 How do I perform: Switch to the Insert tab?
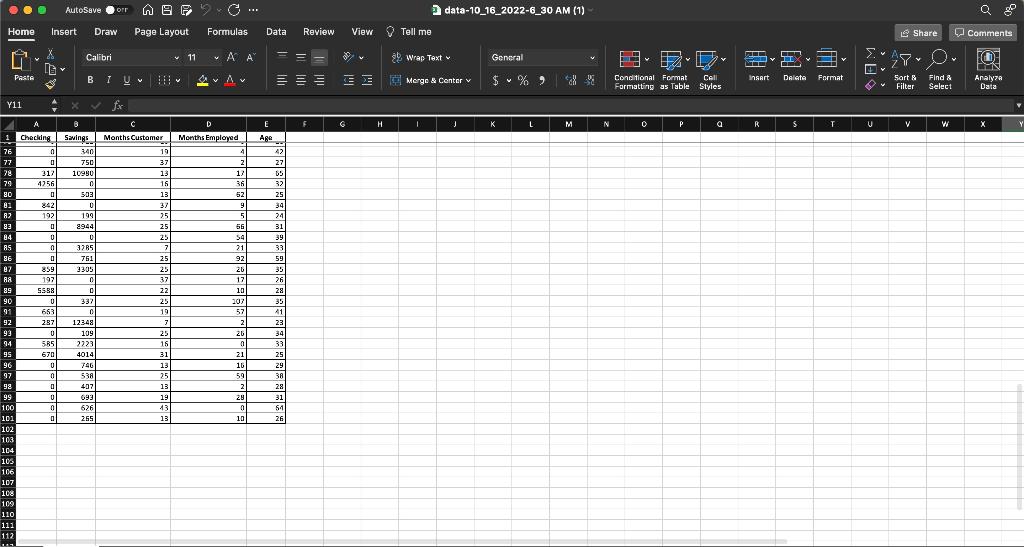[64, 31]
